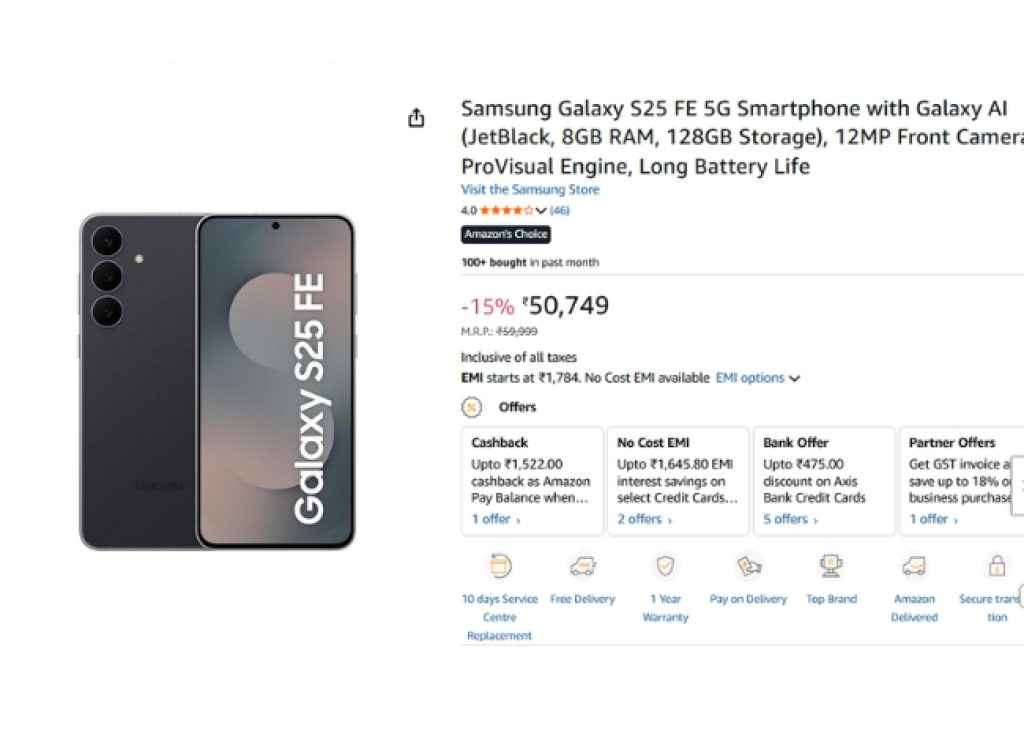This screenshot has height=756, width=1024.
Task: Click the Offers percentage badge icon
Action: click(x=469, y=407)
